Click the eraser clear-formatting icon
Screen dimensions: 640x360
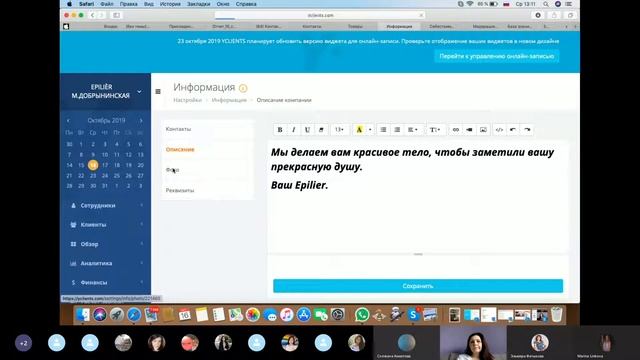coord(321,130)
